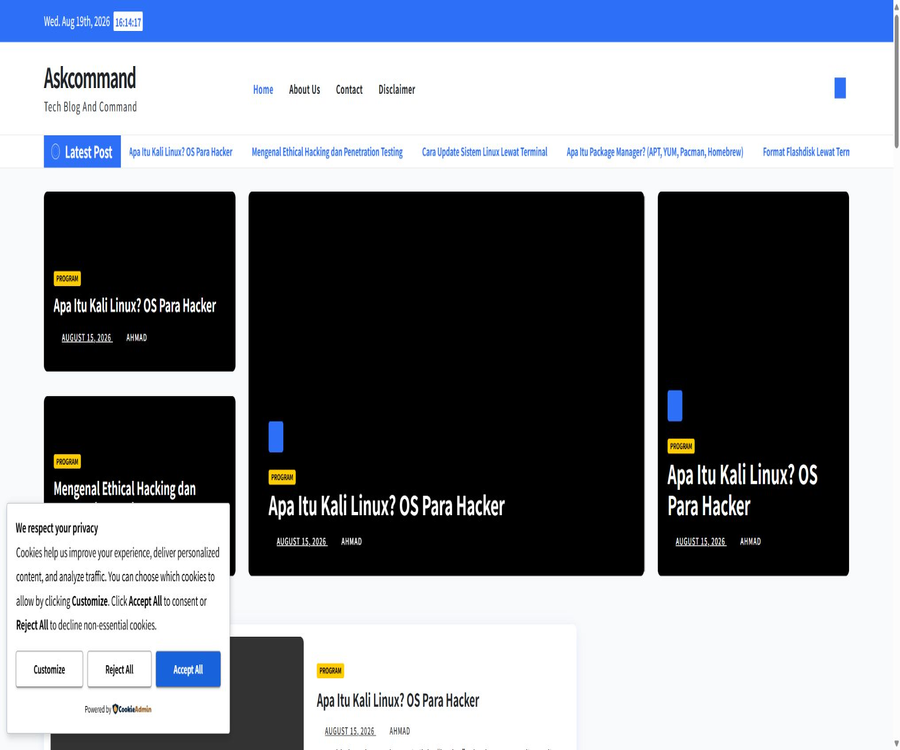Open the Disclaimer page

[x=397, y=90]
